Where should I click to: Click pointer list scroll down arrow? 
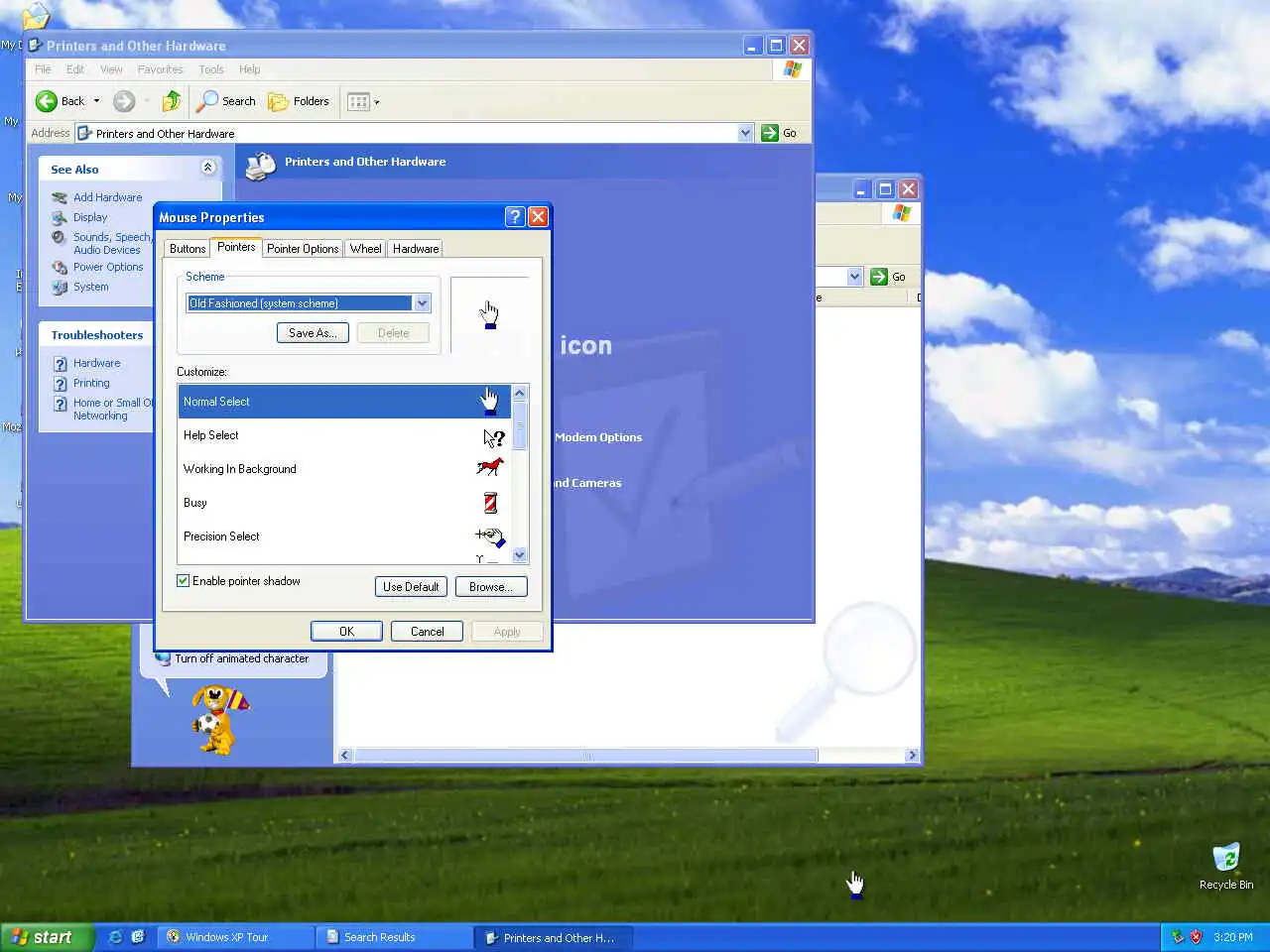coord(519,555)
